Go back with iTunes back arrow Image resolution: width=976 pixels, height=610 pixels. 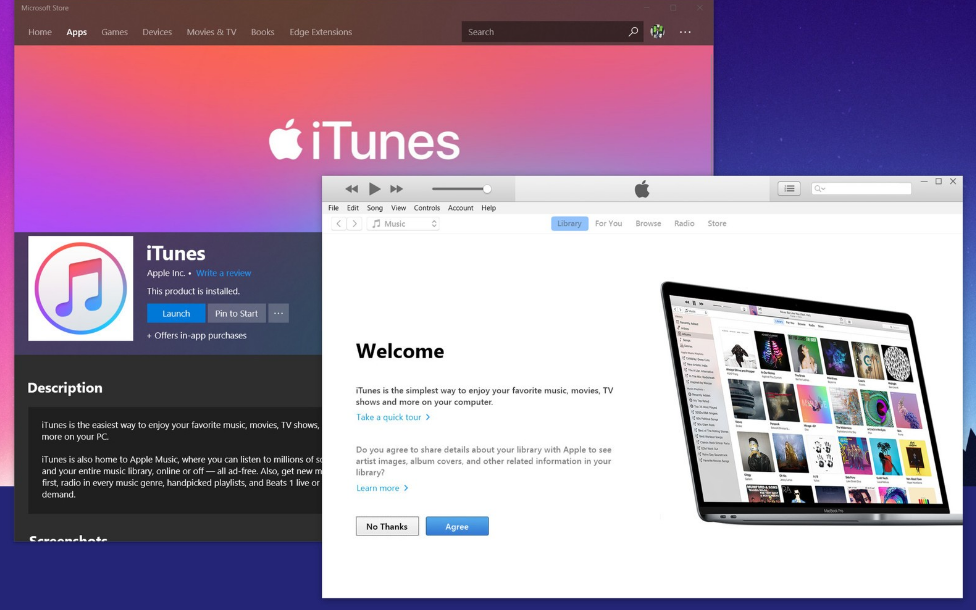[x=338, y=223]
